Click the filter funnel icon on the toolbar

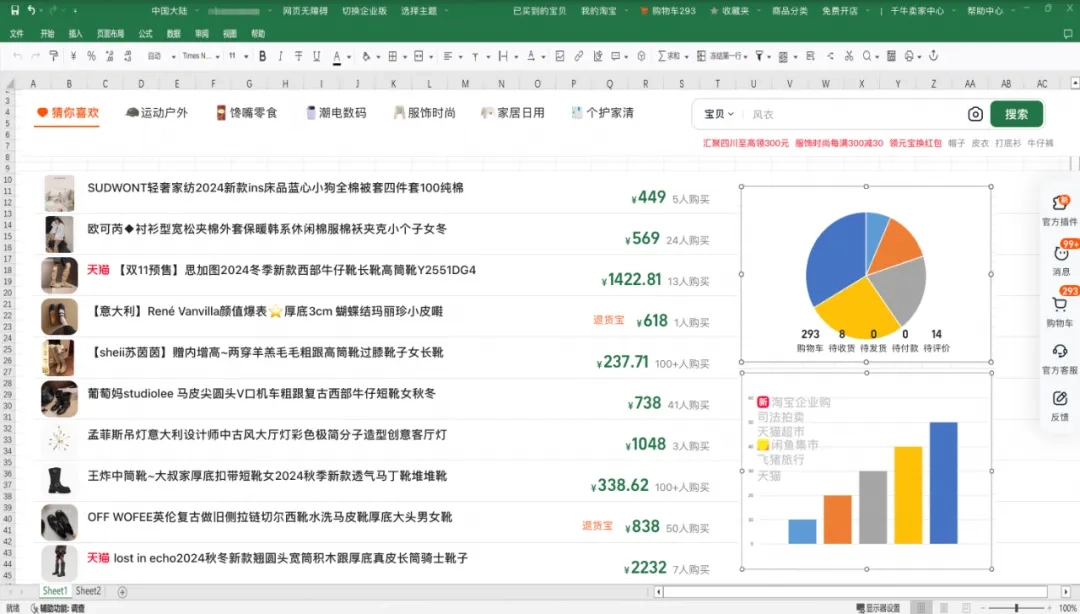[761, 57]
